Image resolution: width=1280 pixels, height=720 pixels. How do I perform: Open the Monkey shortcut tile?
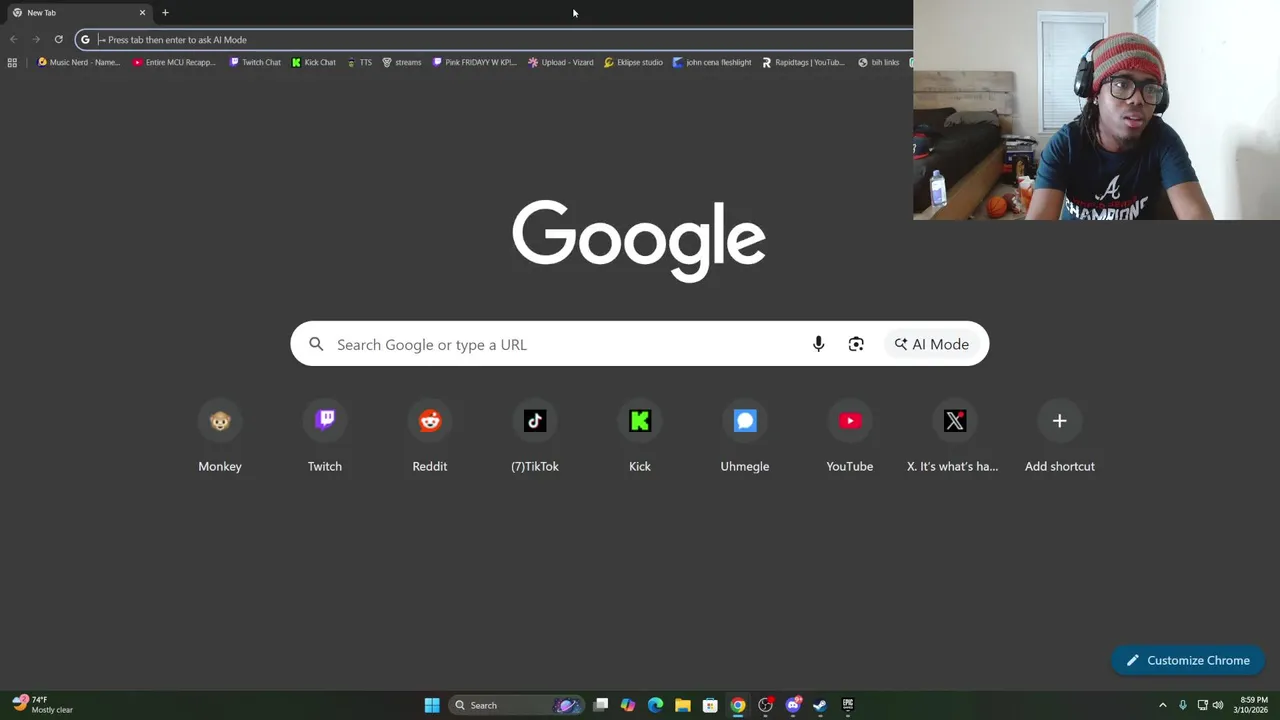(x=220, y=438)
